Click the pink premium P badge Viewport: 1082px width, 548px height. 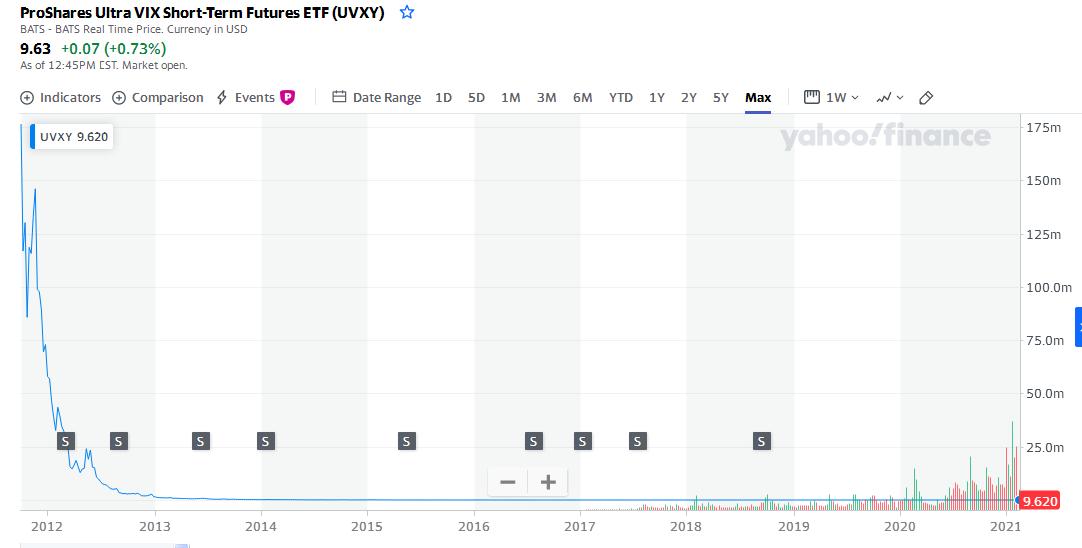pyautogui.click(x=287, y=97)
